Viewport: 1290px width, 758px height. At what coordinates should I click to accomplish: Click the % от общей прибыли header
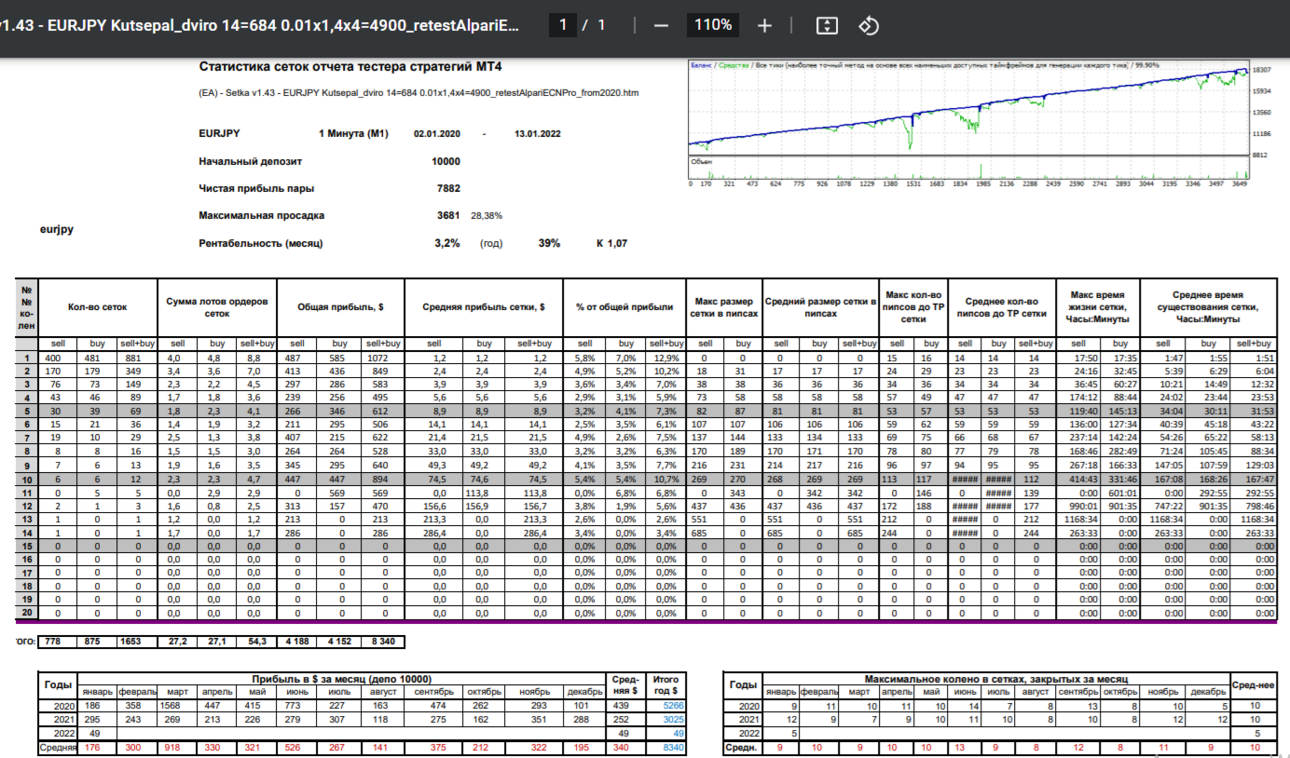tap(623, 308)
